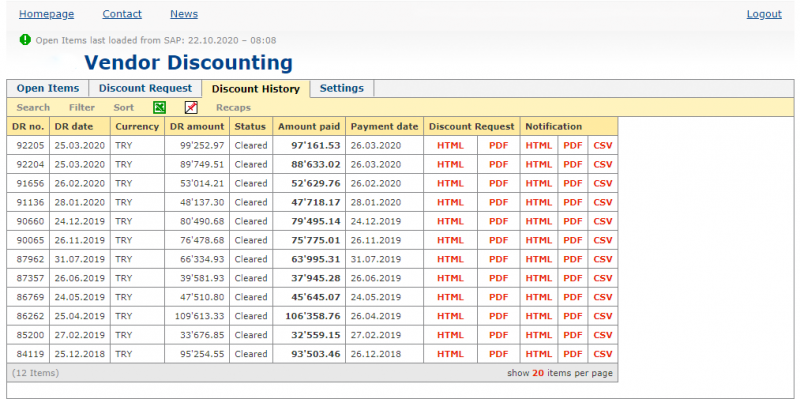Select the Discount History tab
This screenshot has height=399, width=800.
click(256, 89)
